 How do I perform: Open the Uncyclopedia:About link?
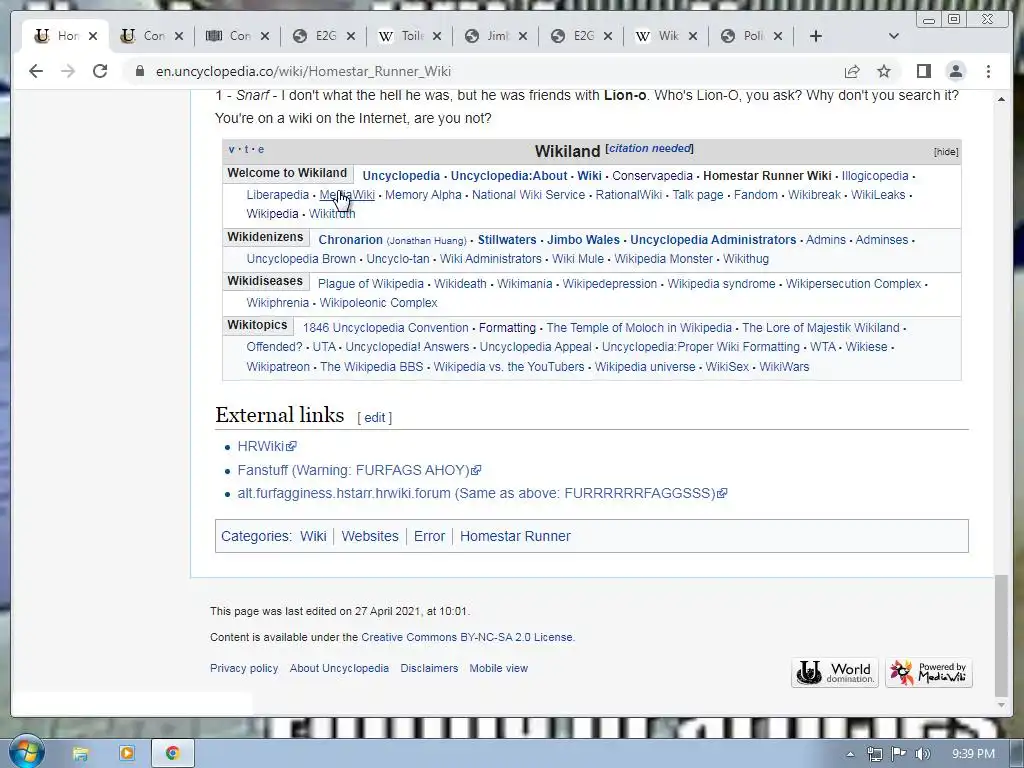coord(509,176)
